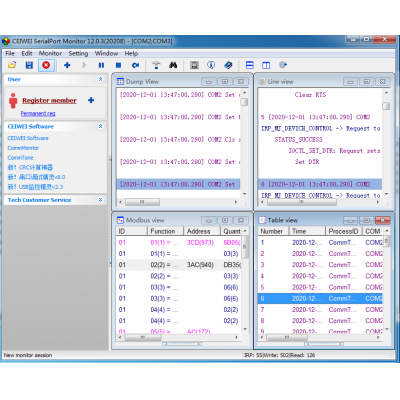Add a new monitor session with blue plus
The width and height of the screenshot is (400, 400).
(67, 65)
